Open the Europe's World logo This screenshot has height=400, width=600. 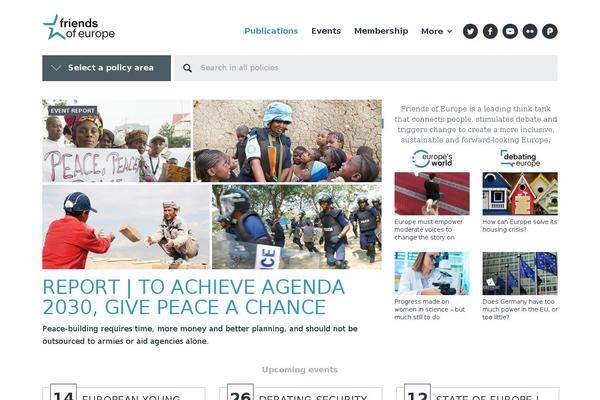click(x=432, y=158)
